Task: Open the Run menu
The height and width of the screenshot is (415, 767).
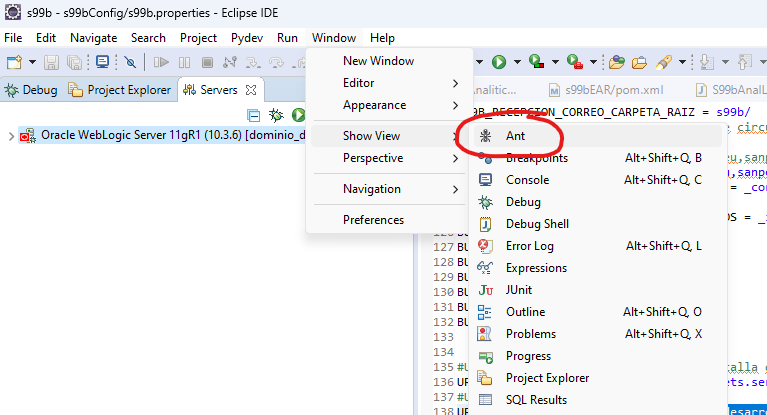Action: (287, 38)
